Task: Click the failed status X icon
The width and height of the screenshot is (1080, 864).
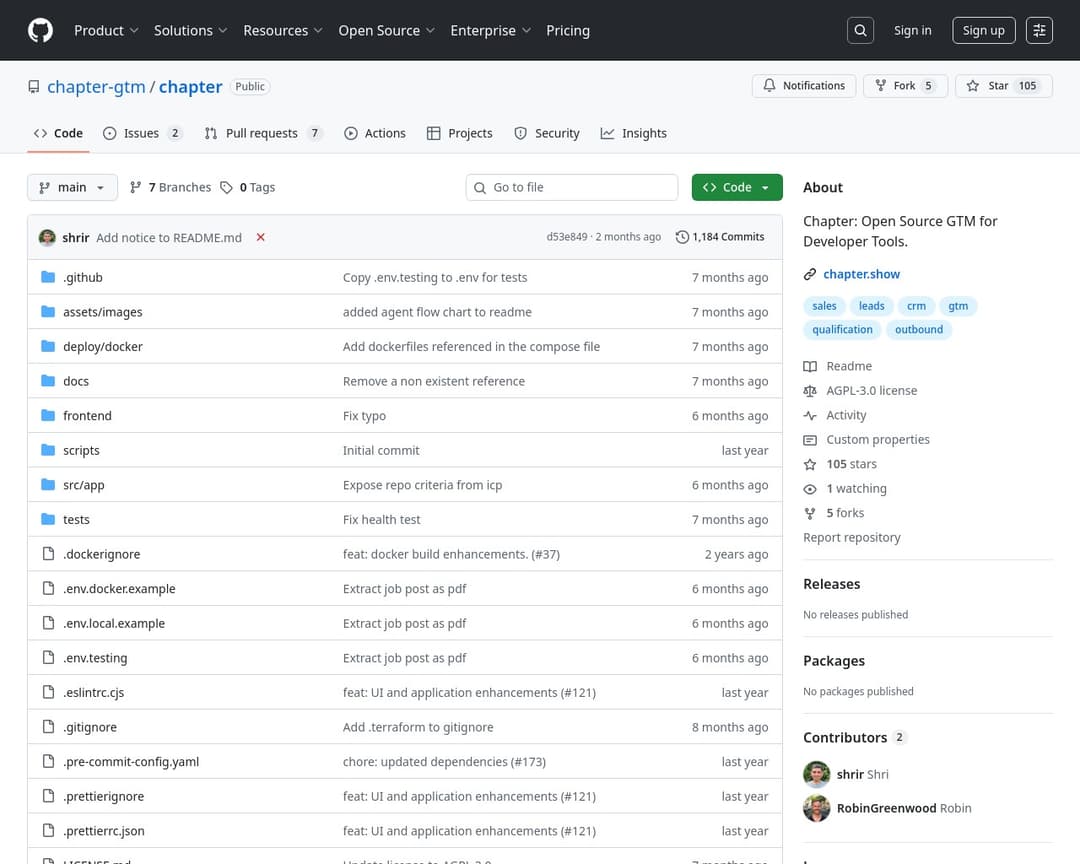Action: (261, 237)
